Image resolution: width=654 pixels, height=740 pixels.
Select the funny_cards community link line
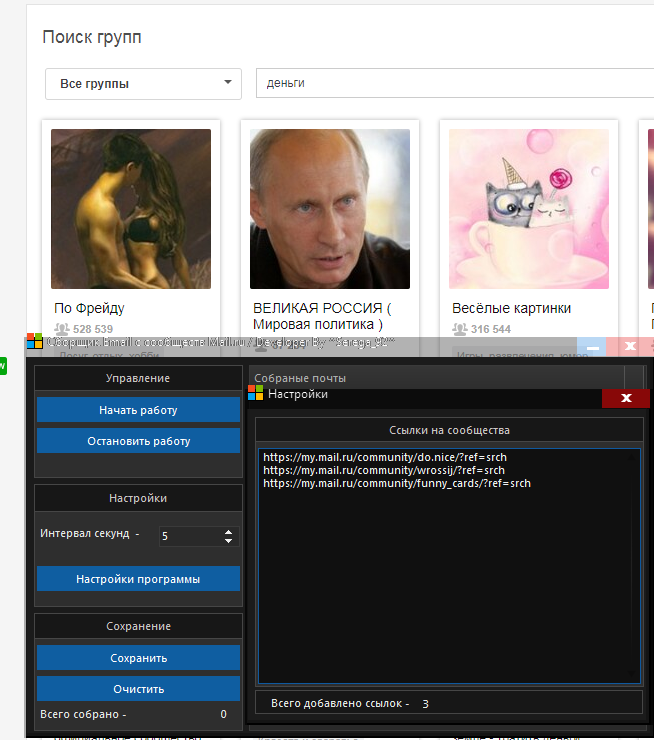pos(397,483)
